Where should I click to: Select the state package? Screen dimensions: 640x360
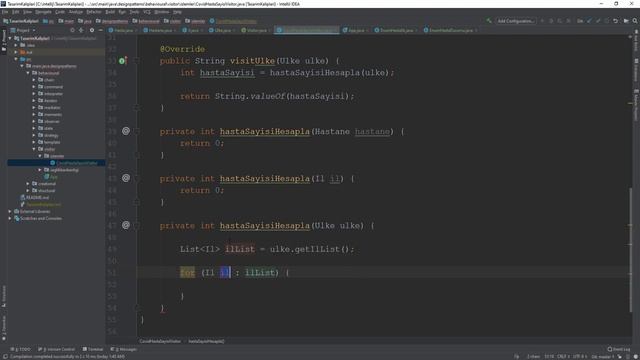pos(48,128)
